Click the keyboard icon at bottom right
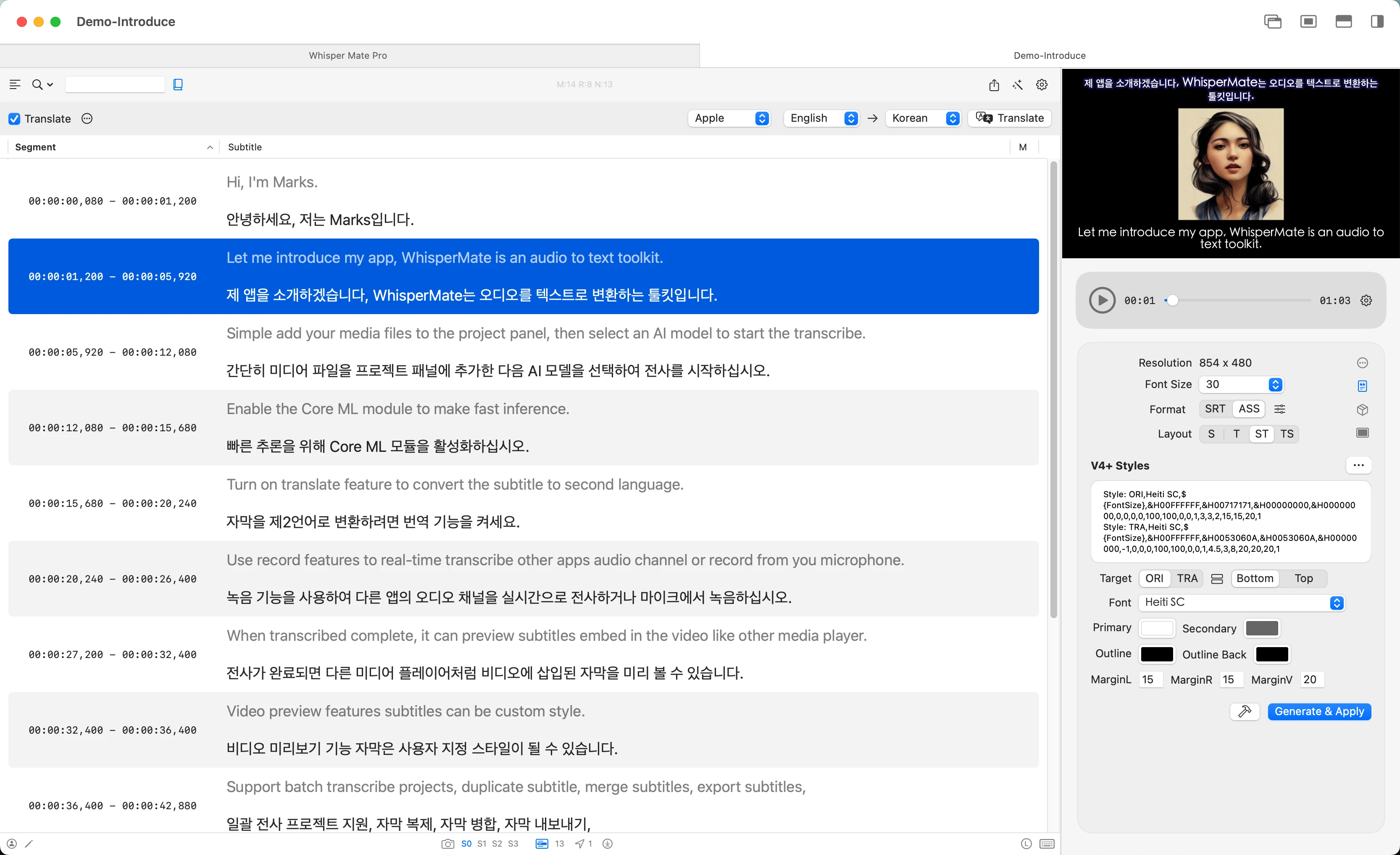Viewport: 1400px width, 855px height. click(x=1047, y=844)
